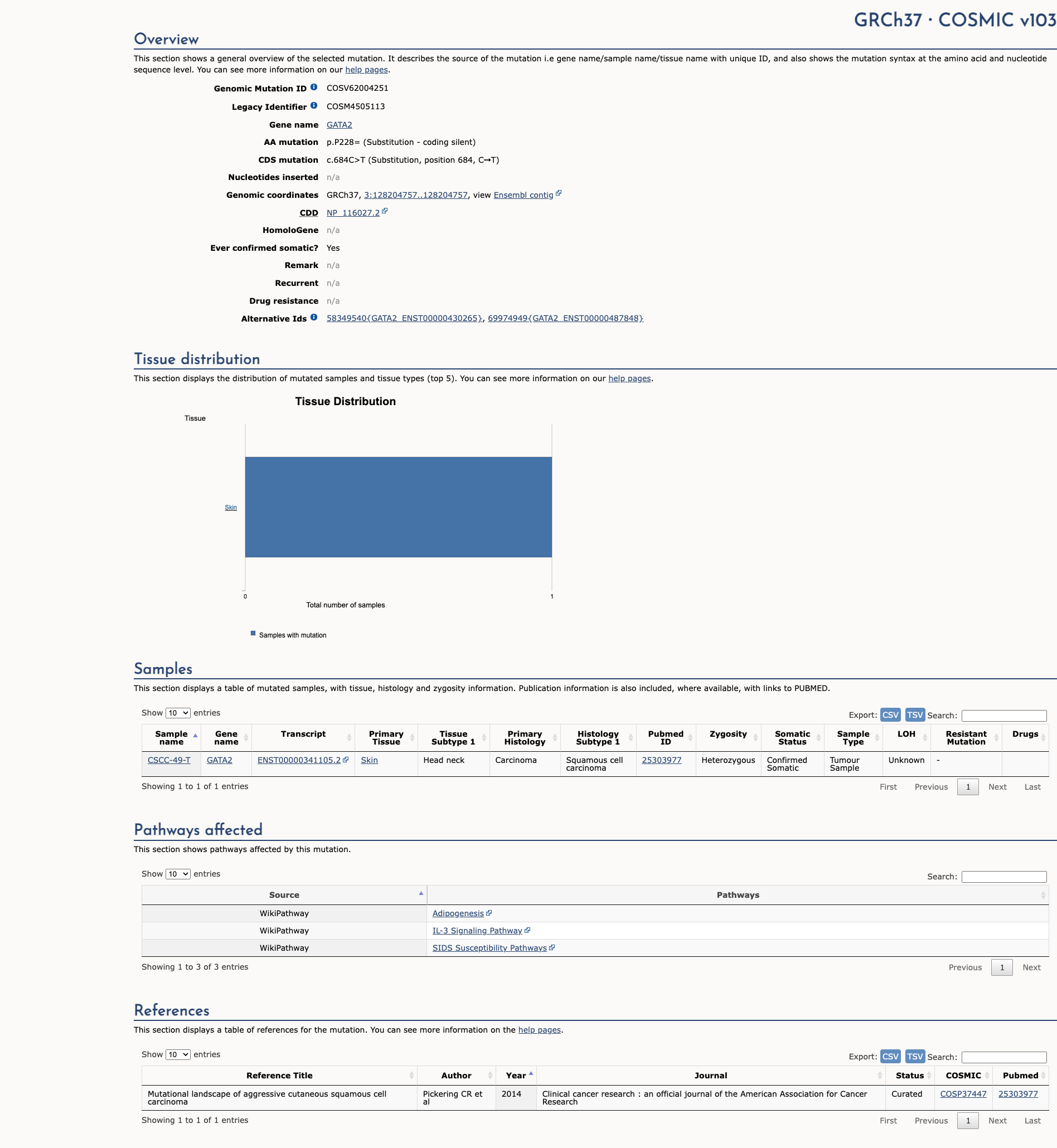Image resolution: width=1057 pixels, height=1148 pixels.
Task: Sort Samples table by Pubmed ID
Action: coord(666,737)
